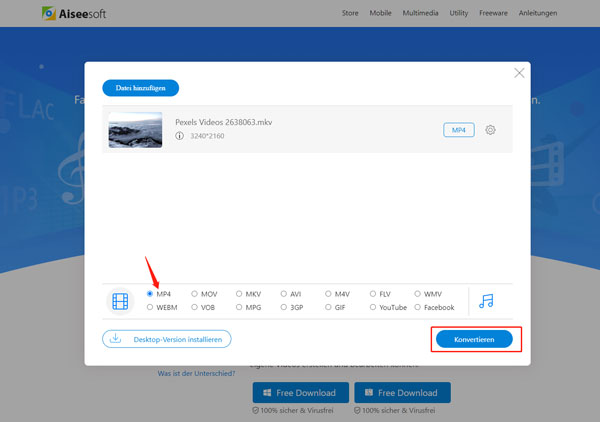Choose the MOV format option
The image size is (600, 422).
click(195, 294)
